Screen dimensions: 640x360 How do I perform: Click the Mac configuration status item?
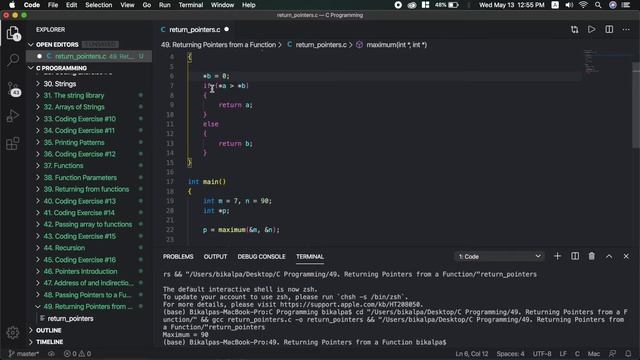pos(593,353)
